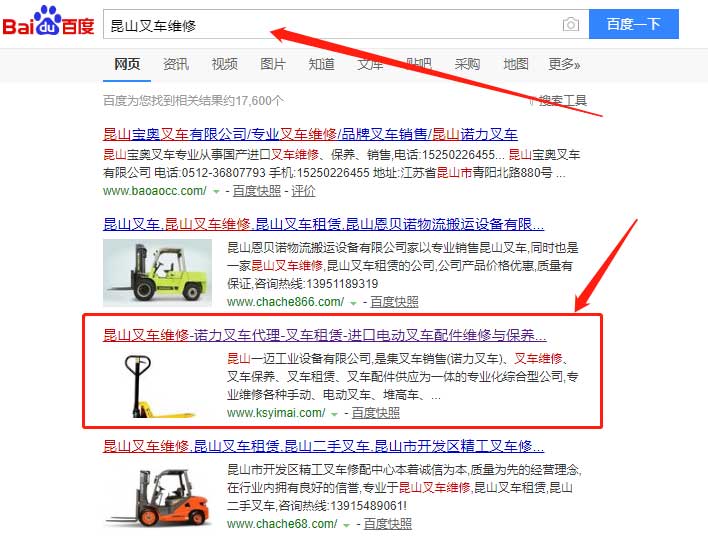Select the 地图 tab

tap(516, 64)
